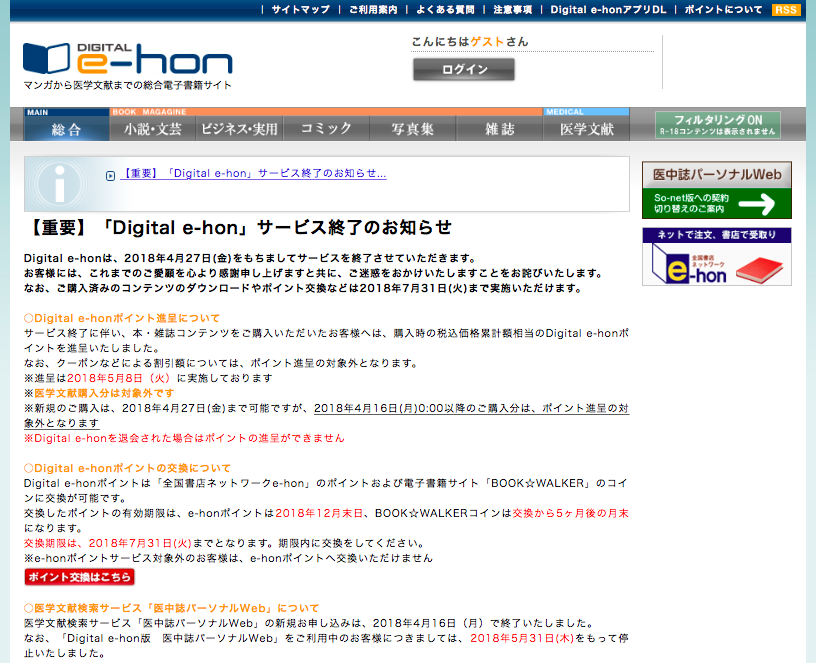Open the 総合 main tab
The height and width of the screenshot is (663, 816).
pos(67,129)
